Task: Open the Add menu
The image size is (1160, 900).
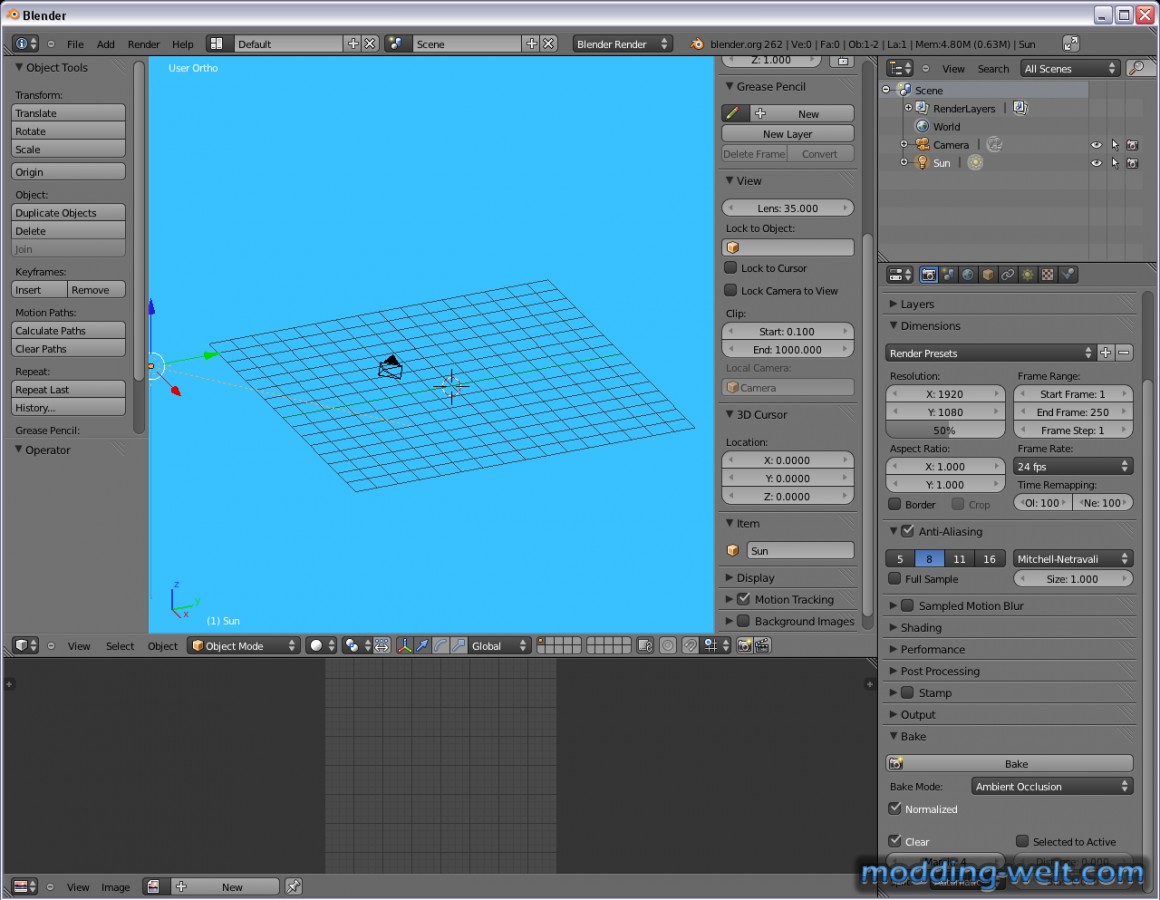Action: [106, 44]
